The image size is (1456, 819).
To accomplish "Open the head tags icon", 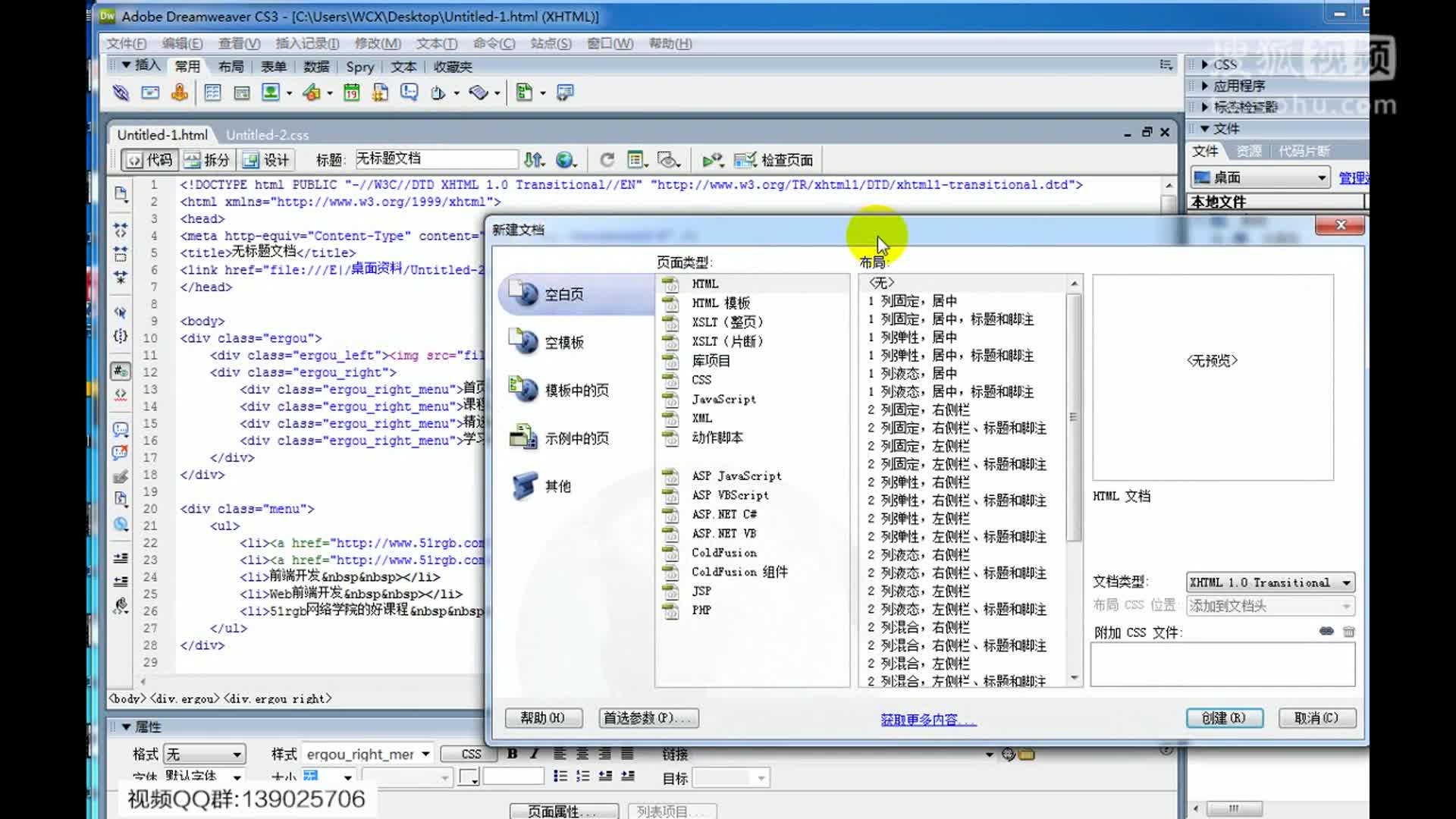I will click(438, 93).
